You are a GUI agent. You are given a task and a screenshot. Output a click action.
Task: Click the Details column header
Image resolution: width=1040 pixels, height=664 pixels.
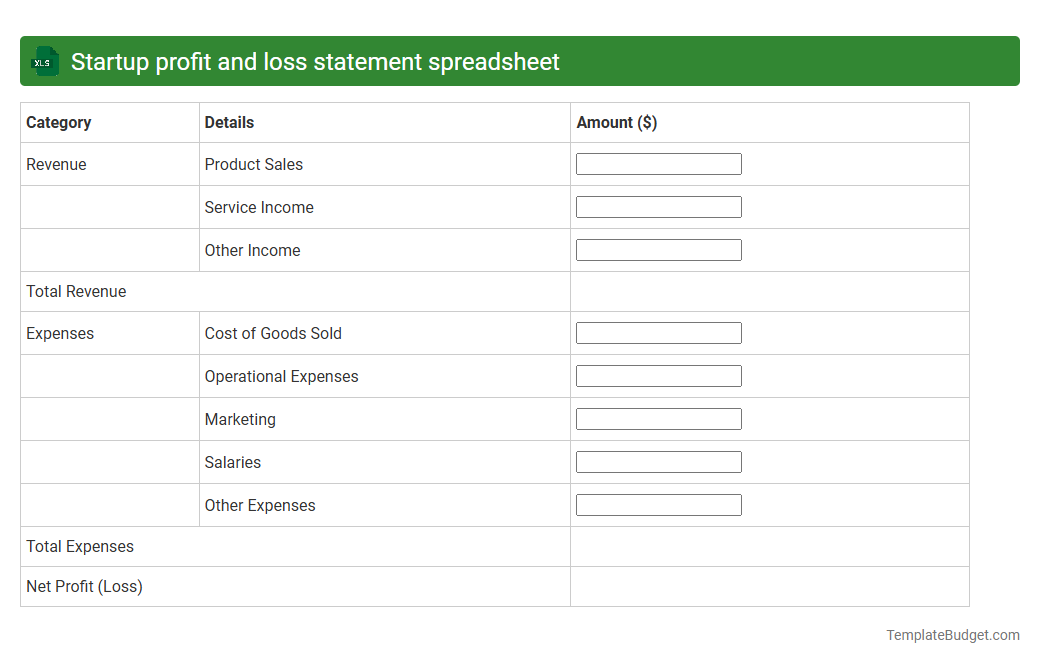tap(229, 122)
